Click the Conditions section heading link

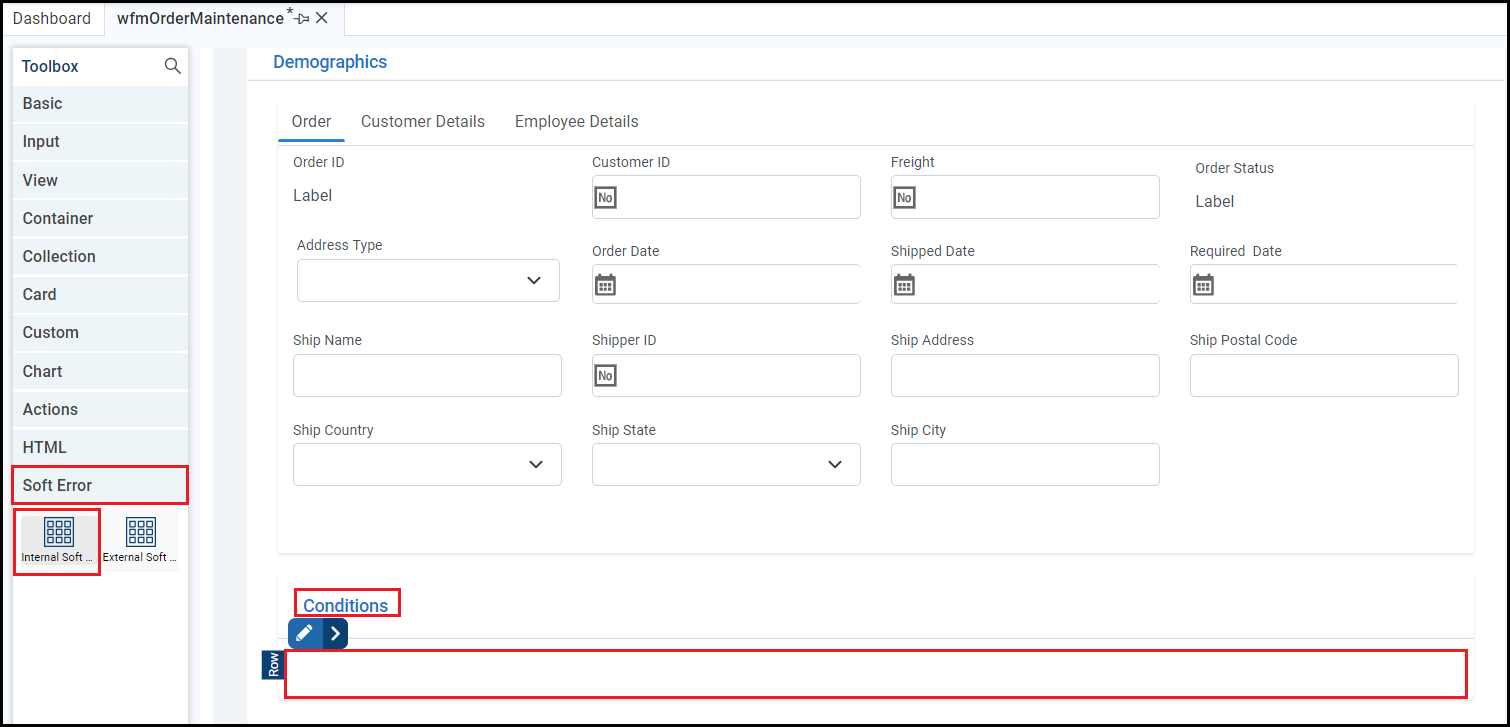346,605
